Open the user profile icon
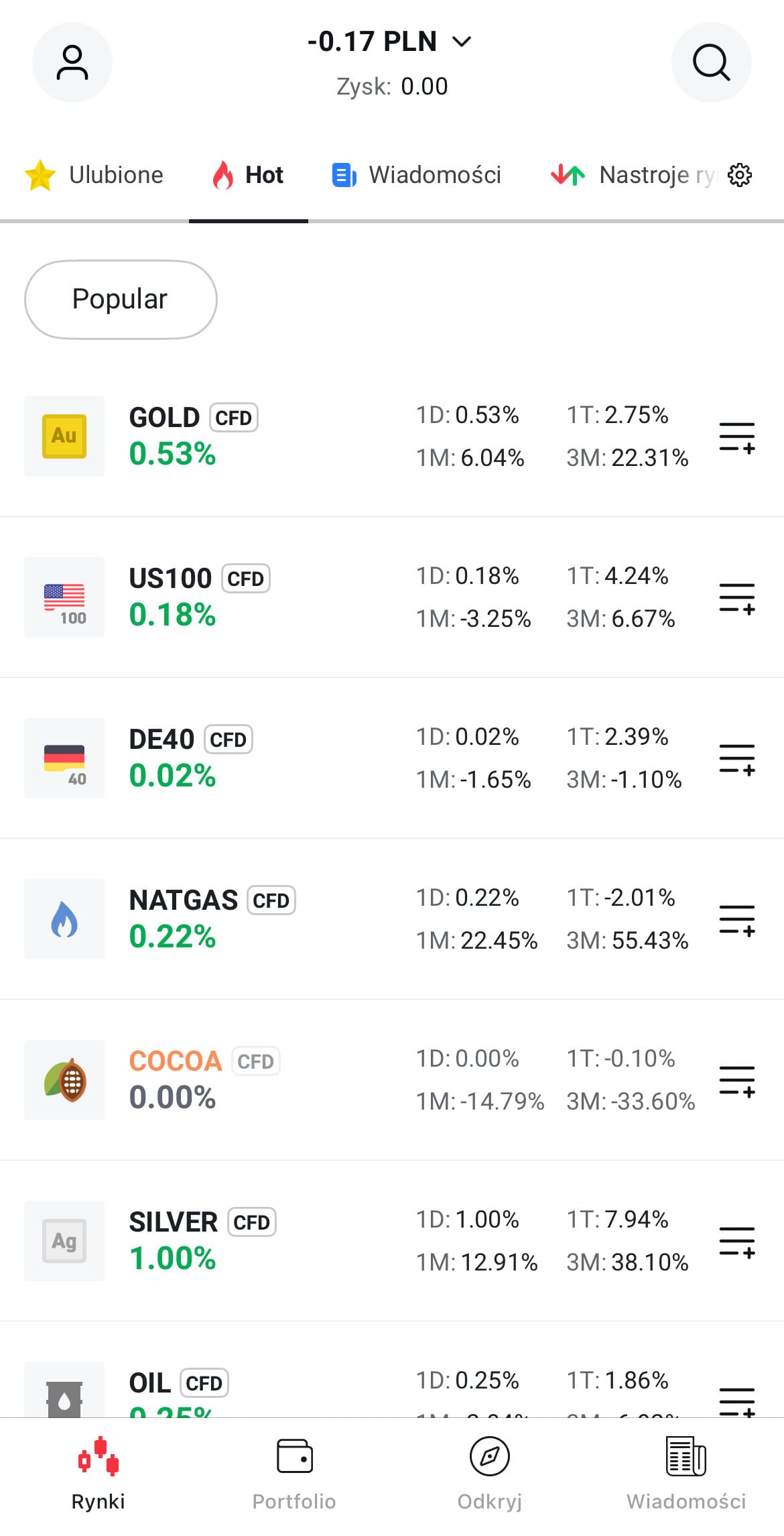This screenshot has height=1536, width=784. pos(72,62)
